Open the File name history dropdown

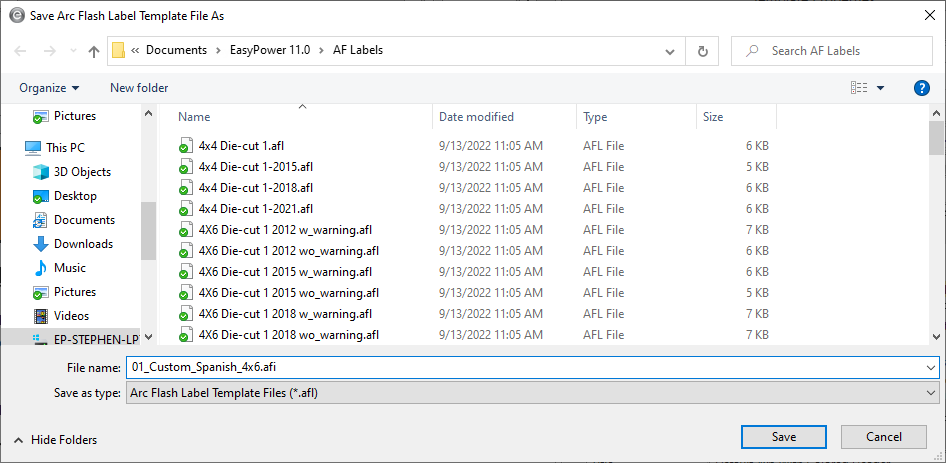point(931,367)
